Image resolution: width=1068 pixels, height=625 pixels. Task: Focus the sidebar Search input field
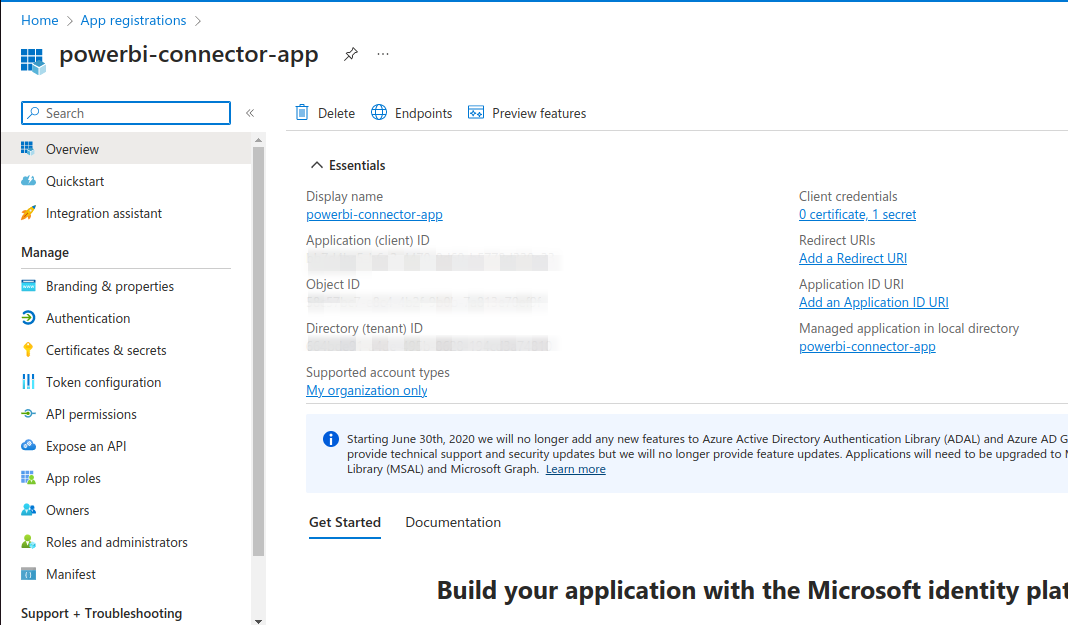(x=126, y=113)
